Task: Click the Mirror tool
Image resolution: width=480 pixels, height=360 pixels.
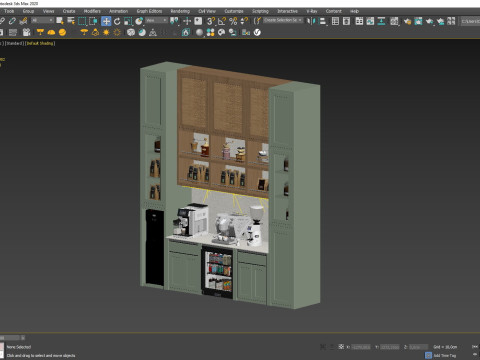Action: pos(311,21)
